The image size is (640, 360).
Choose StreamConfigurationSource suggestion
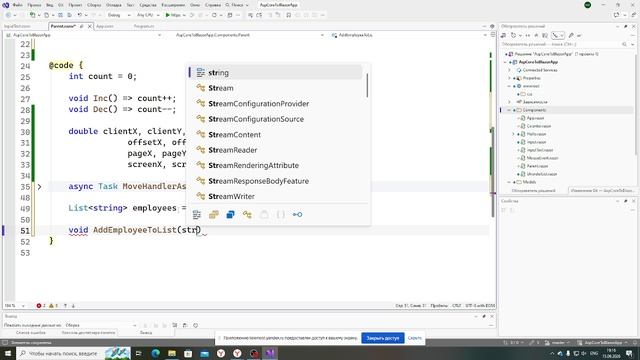[276, 119]
